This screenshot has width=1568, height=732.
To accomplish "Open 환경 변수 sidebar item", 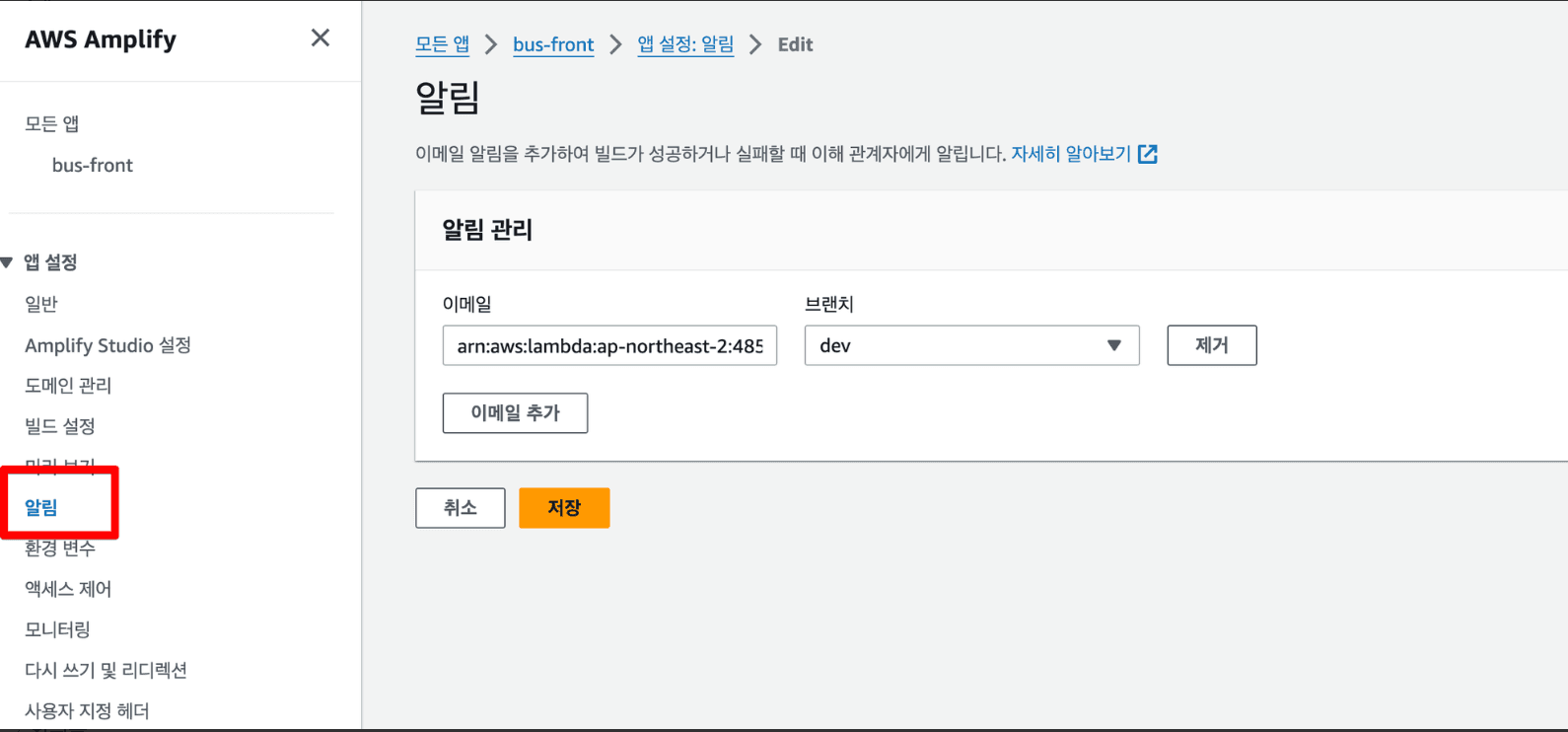I will (x=60, y=549).
